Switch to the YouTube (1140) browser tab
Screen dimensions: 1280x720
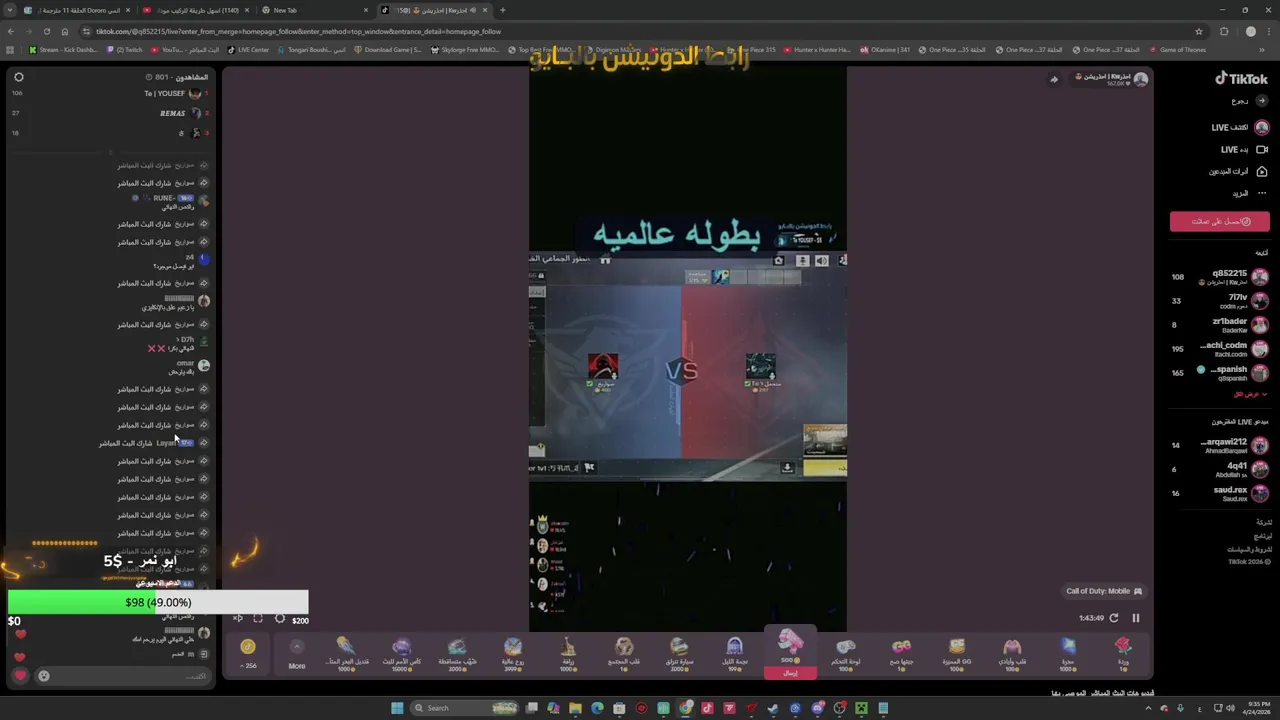194,10
